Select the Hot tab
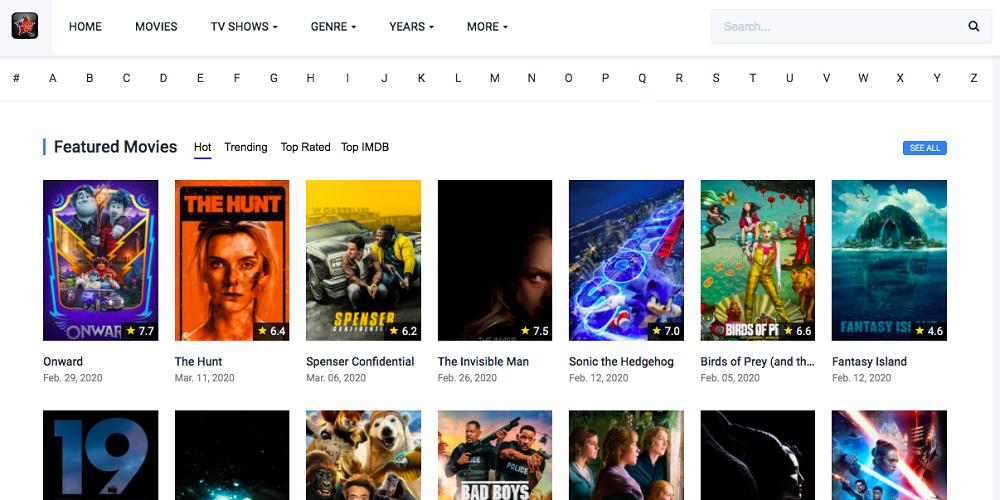Image resolution: width=1000 pixels, height=500 pixels. pyautogui.click(x=203, y=147)
